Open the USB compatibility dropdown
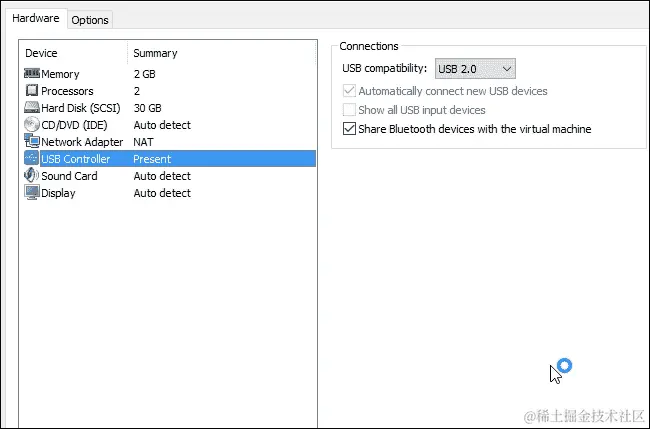Viewport: 650px width, 429px height. [x=475, y=69]
